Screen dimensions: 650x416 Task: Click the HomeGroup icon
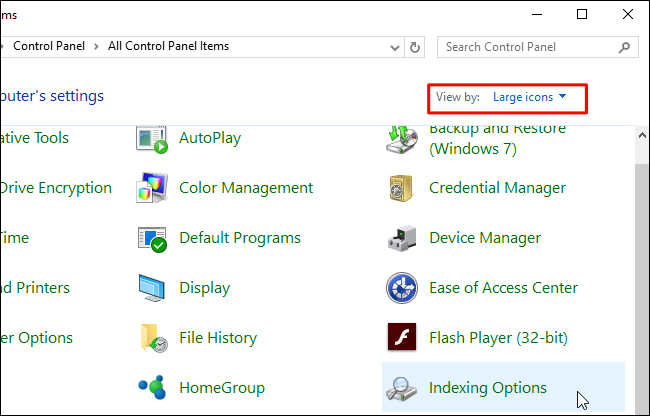point(151,387)
